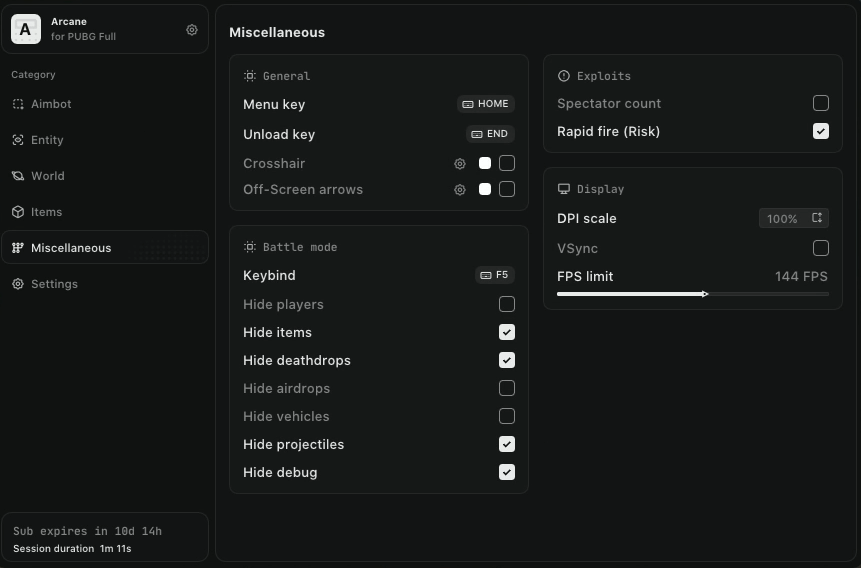The width and height of the screenshot is (861, 568).
Task: Select the Miscellaneous category
Action: coord(70,248)
